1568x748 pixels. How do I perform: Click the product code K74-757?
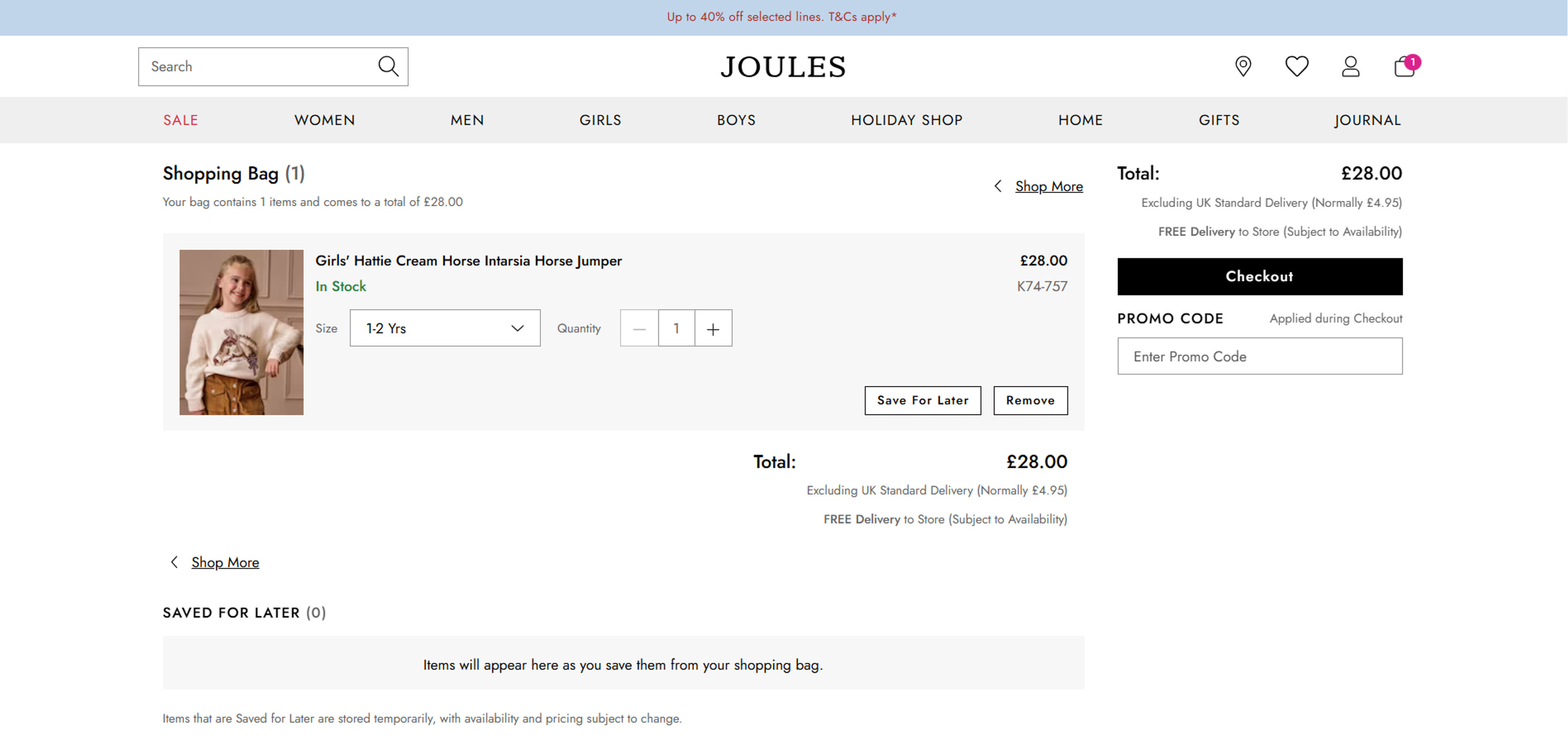[x=1042, y=286]
